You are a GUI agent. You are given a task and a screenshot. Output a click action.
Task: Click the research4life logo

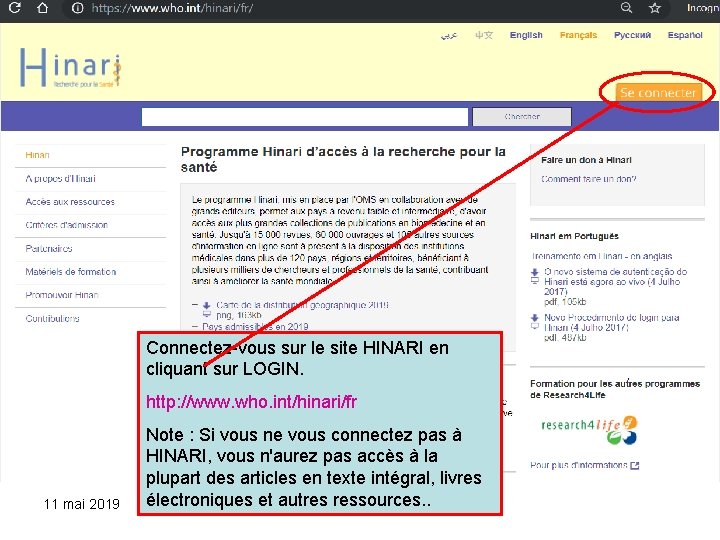click(590, 430)
